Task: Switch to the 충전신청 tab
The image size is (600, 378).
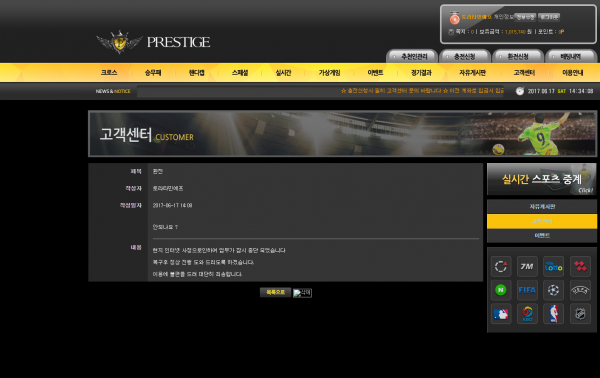Action: click(x=465, y=57)
